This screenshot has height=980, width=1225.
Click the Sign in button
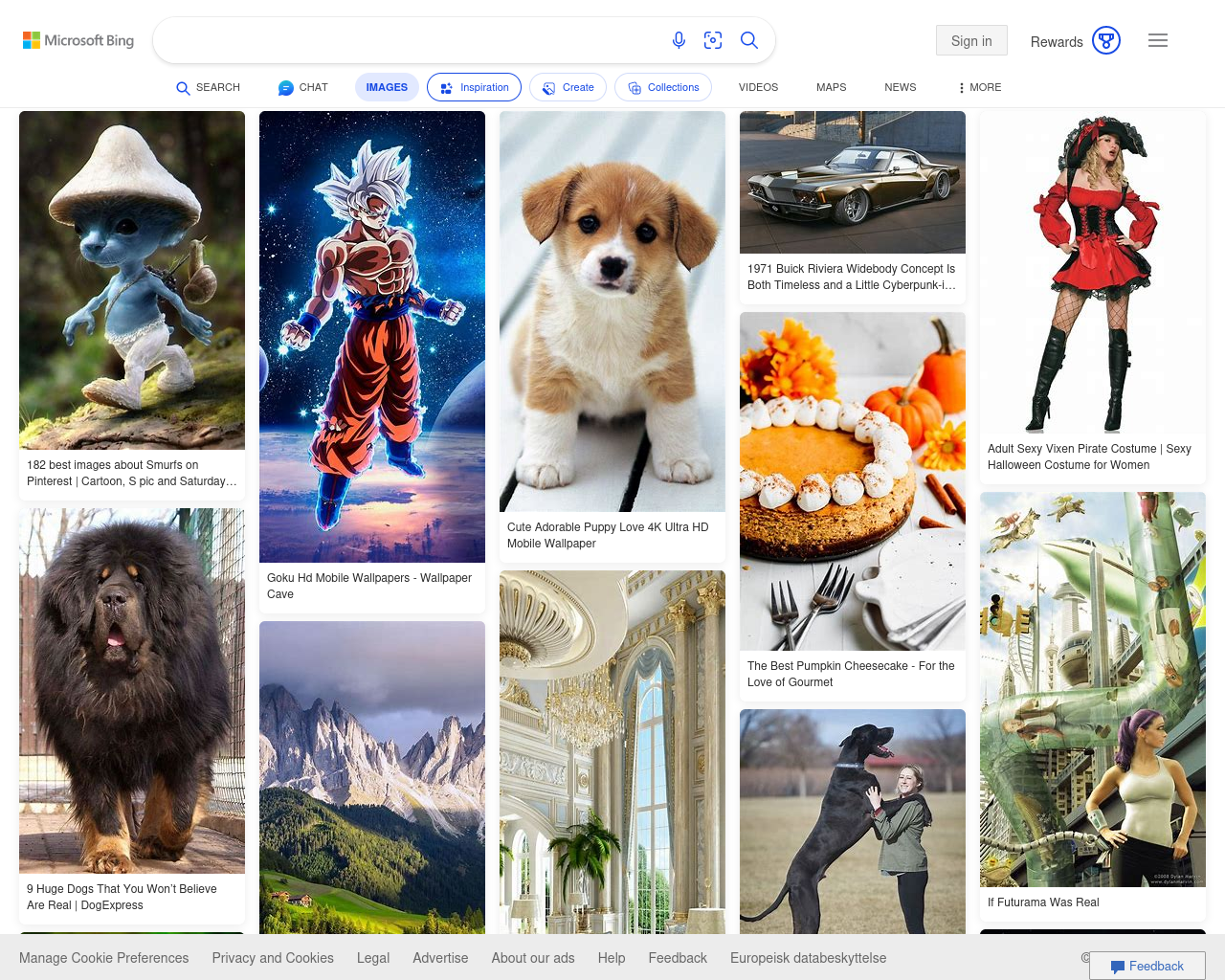(x=971, y=40)
